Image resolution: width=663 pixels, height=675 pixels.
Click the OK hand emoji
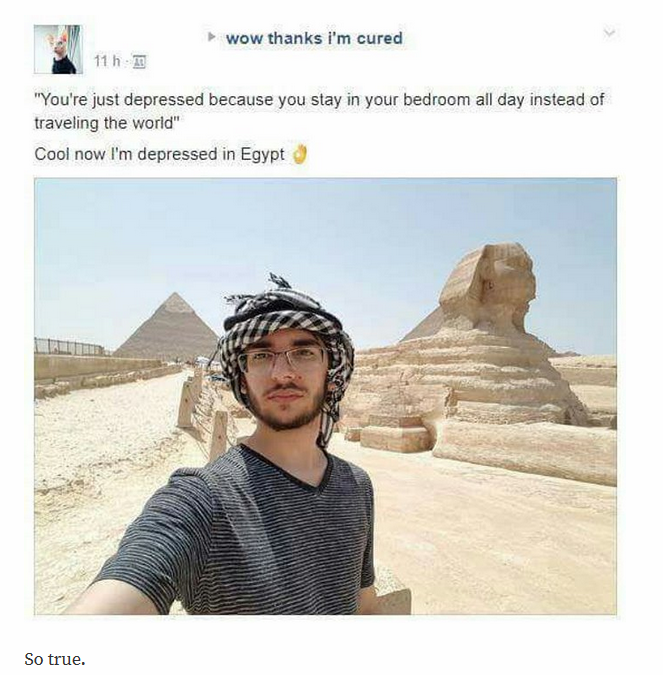(300, 155)
